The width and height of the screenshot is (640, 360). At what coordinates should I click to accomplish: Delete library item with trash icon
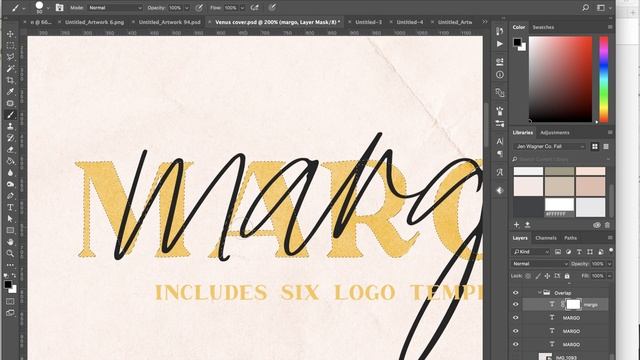(607, 225)
